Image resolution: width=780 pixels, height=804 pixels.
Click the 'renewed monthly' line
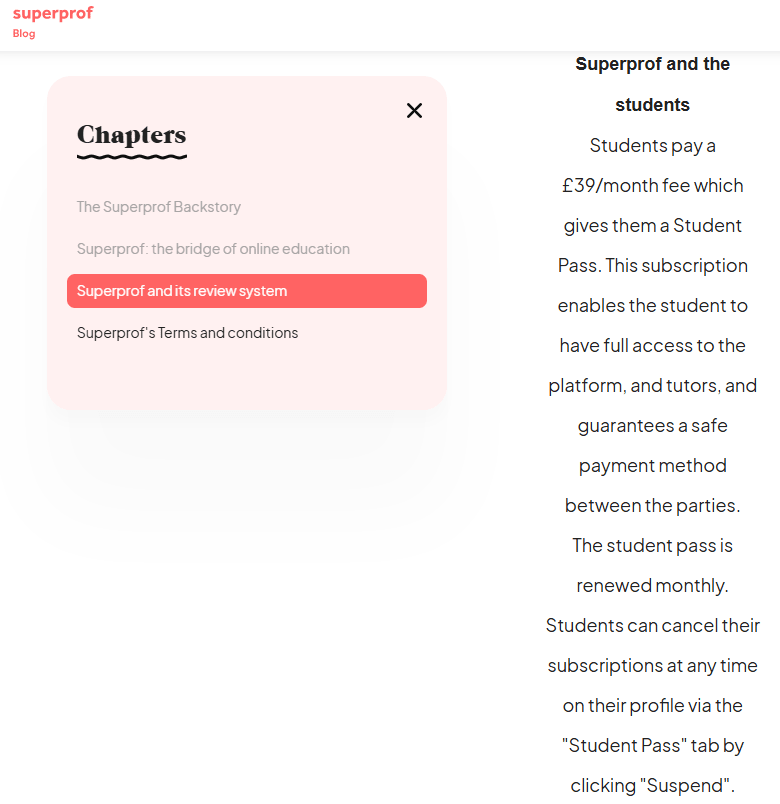tap(652, 585)
